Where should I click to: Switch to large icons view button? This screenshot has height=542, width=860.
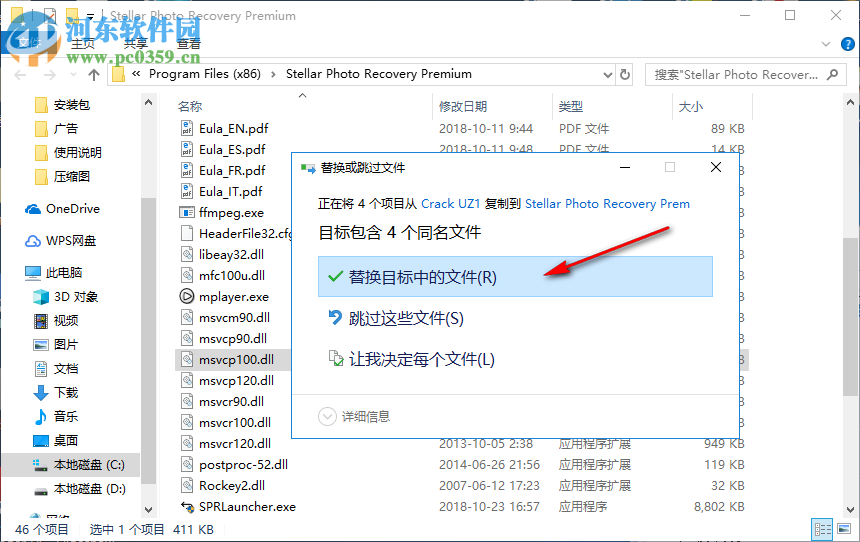click(x=845, y=529)
